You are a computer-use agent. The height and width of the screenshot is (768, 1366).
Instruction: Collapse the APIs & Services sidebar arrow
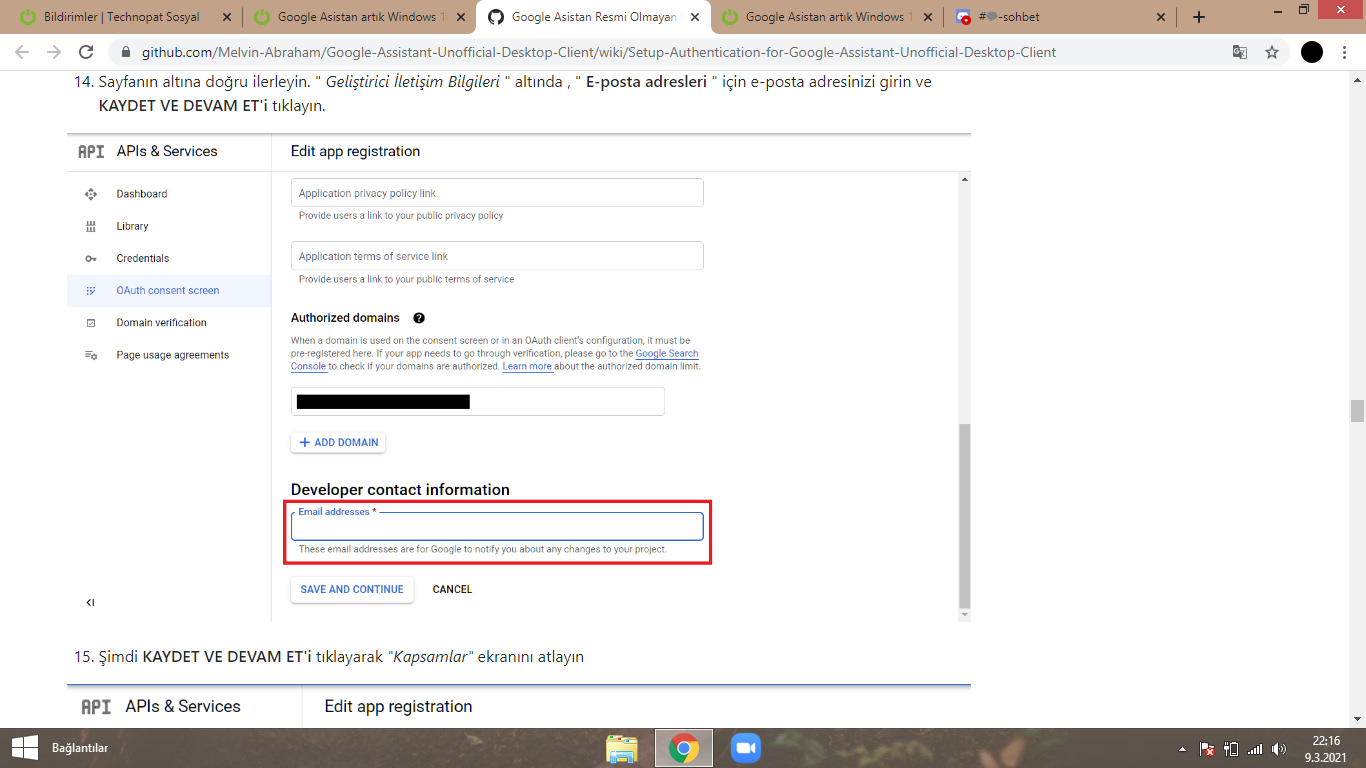tap(90, 602)
